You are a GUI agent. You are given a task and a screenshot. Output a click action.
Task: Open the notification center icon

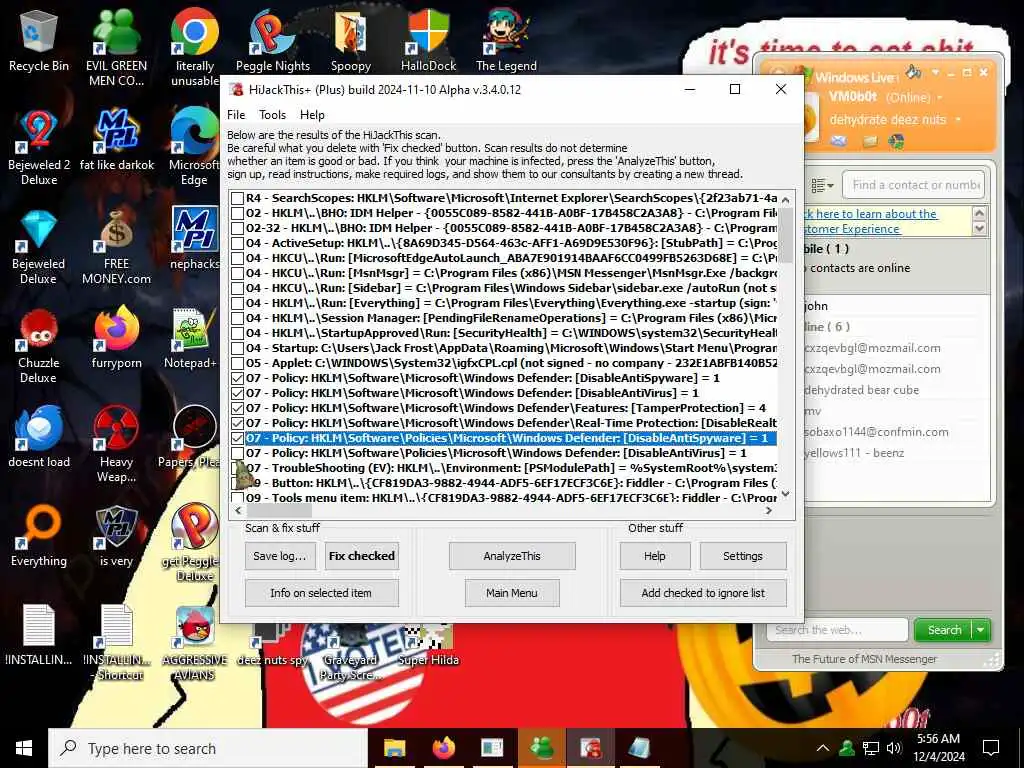coord(991,748)
